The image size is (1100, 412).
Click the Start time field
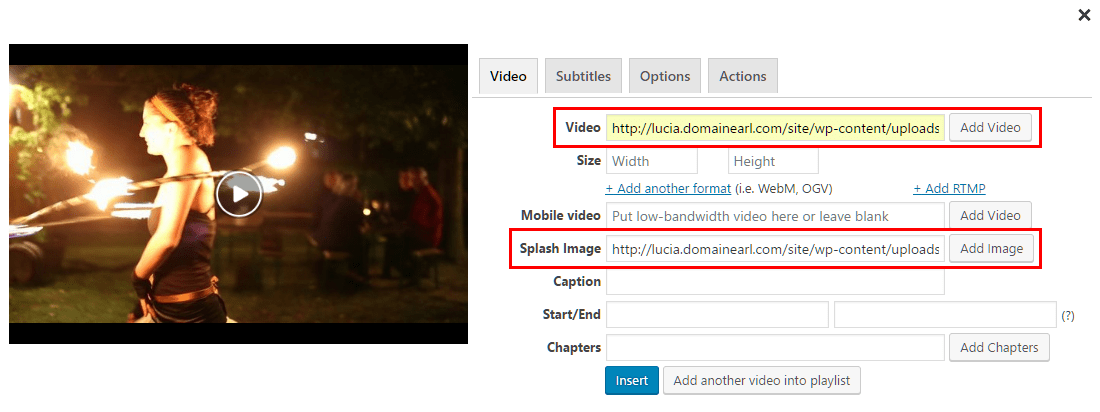click(717, 314)
